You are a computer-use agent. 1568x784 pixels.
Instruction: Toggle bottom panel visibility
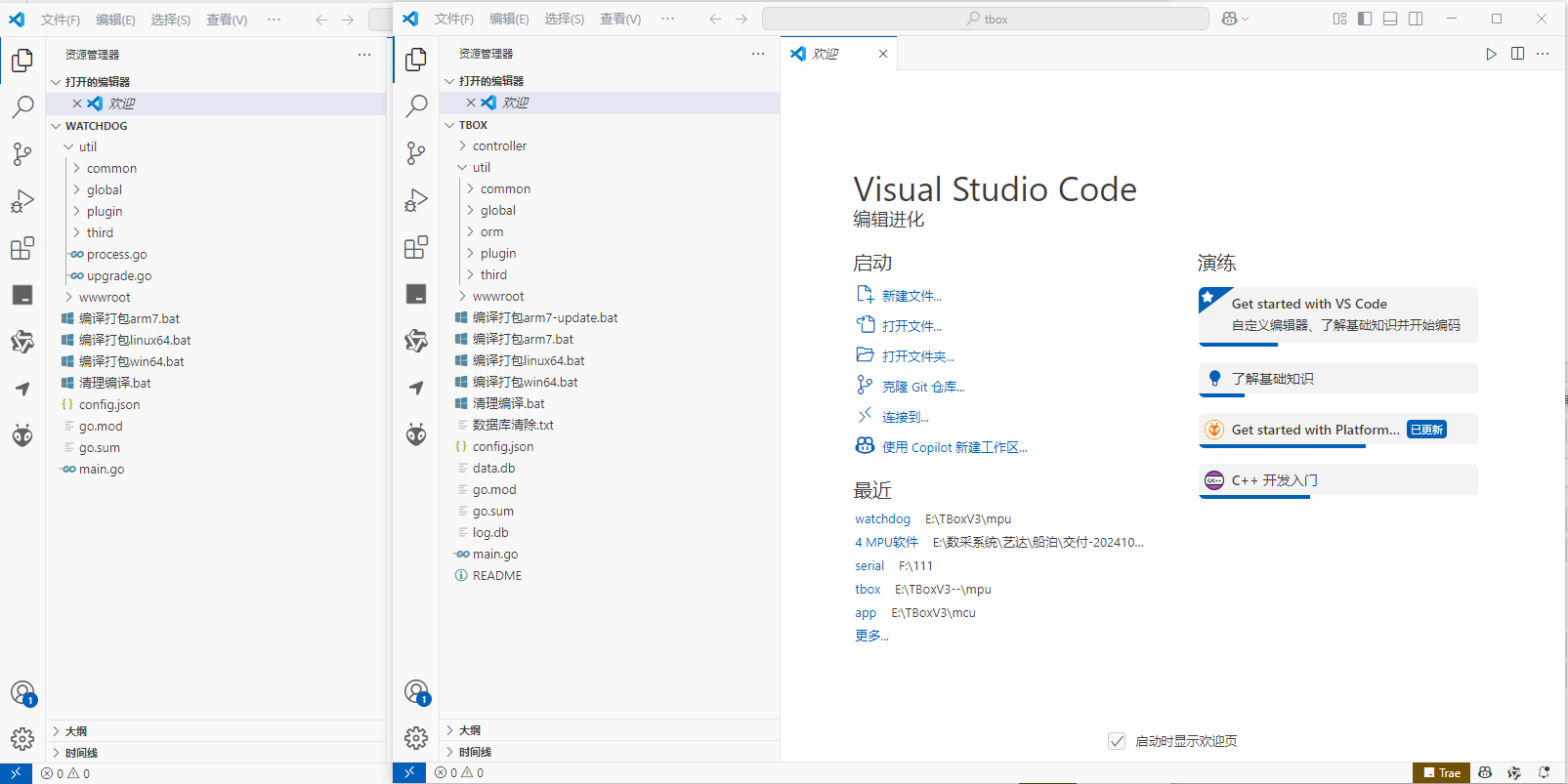tap(1390, 19)
